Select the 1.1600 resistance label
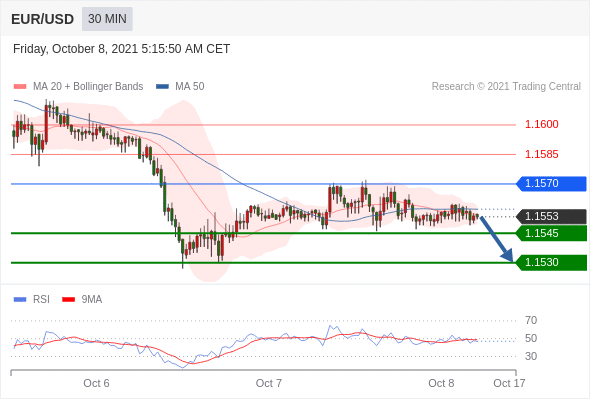The width and height of the screenshot is (590, 400). pyautogui.click(x=541, y=124)
